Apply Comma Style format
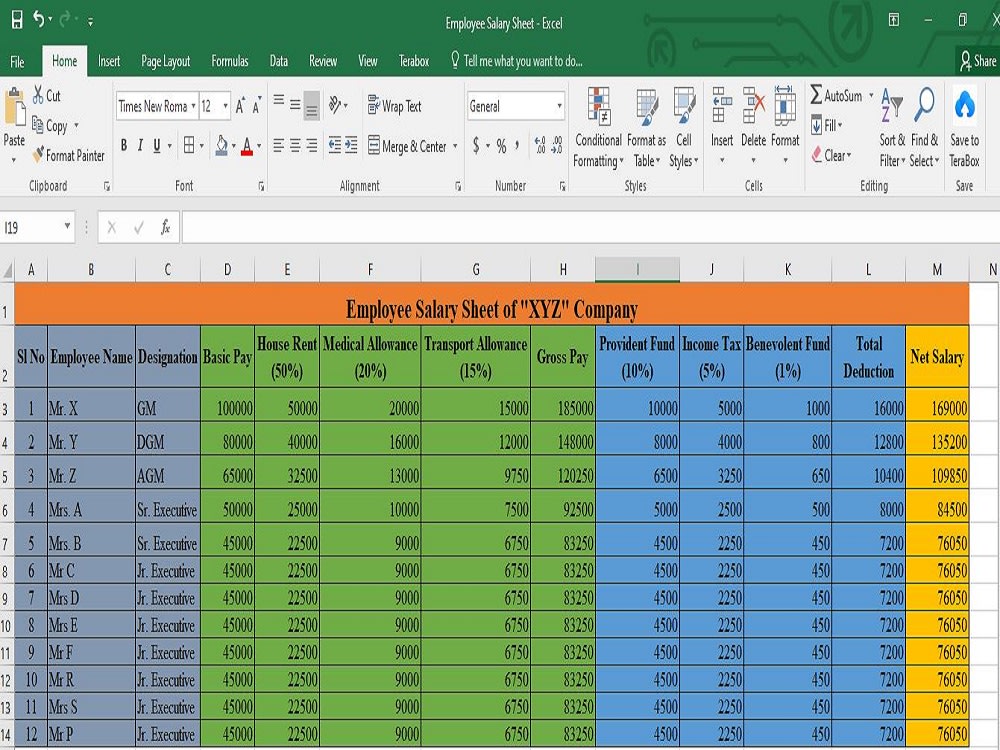This screenshot has height=750, width=1000. click(x=517, y=146)
